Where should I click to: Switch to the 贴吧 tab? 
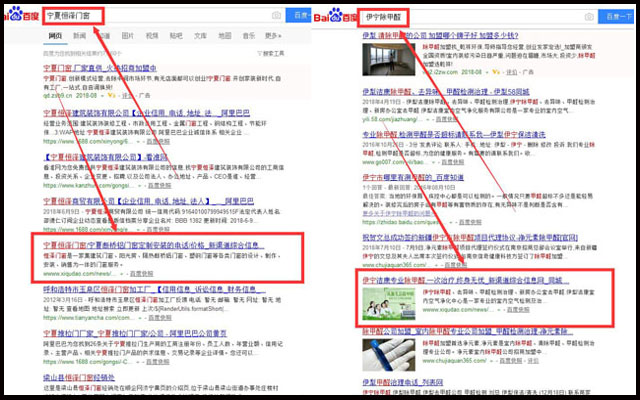tap(176, 36)
